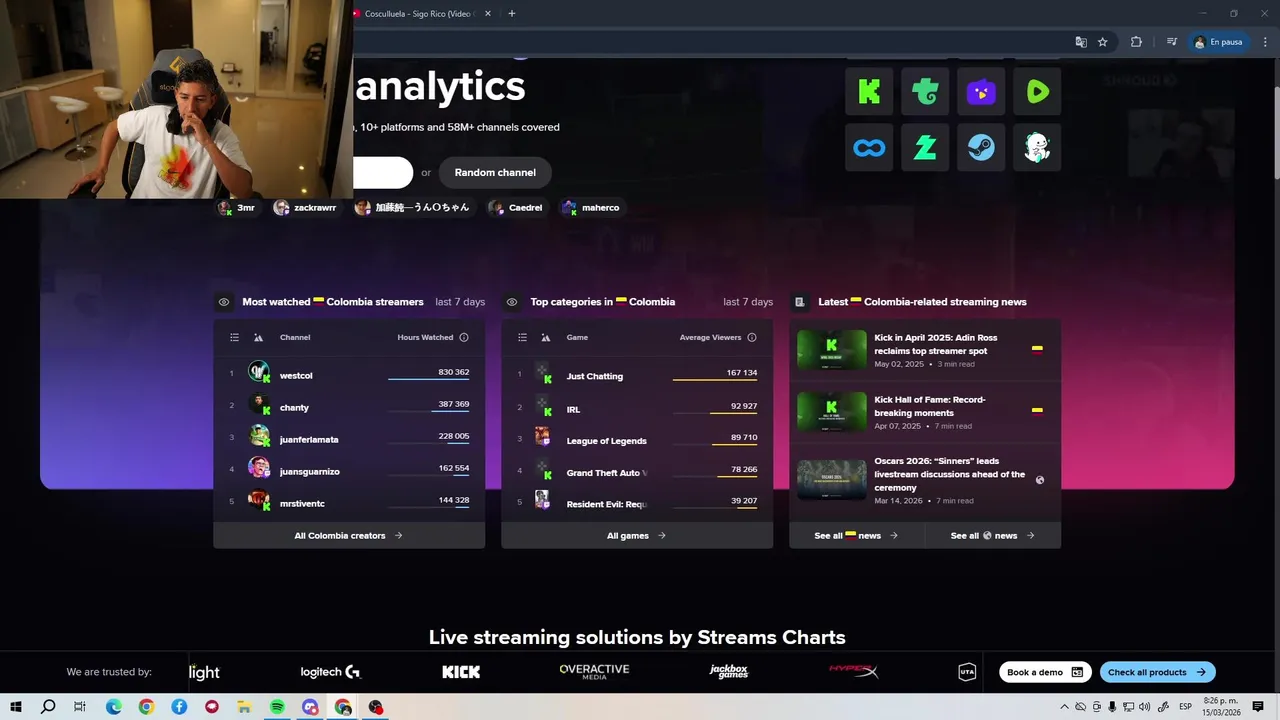Open Grand Theft Auto category row

[637, 472]
